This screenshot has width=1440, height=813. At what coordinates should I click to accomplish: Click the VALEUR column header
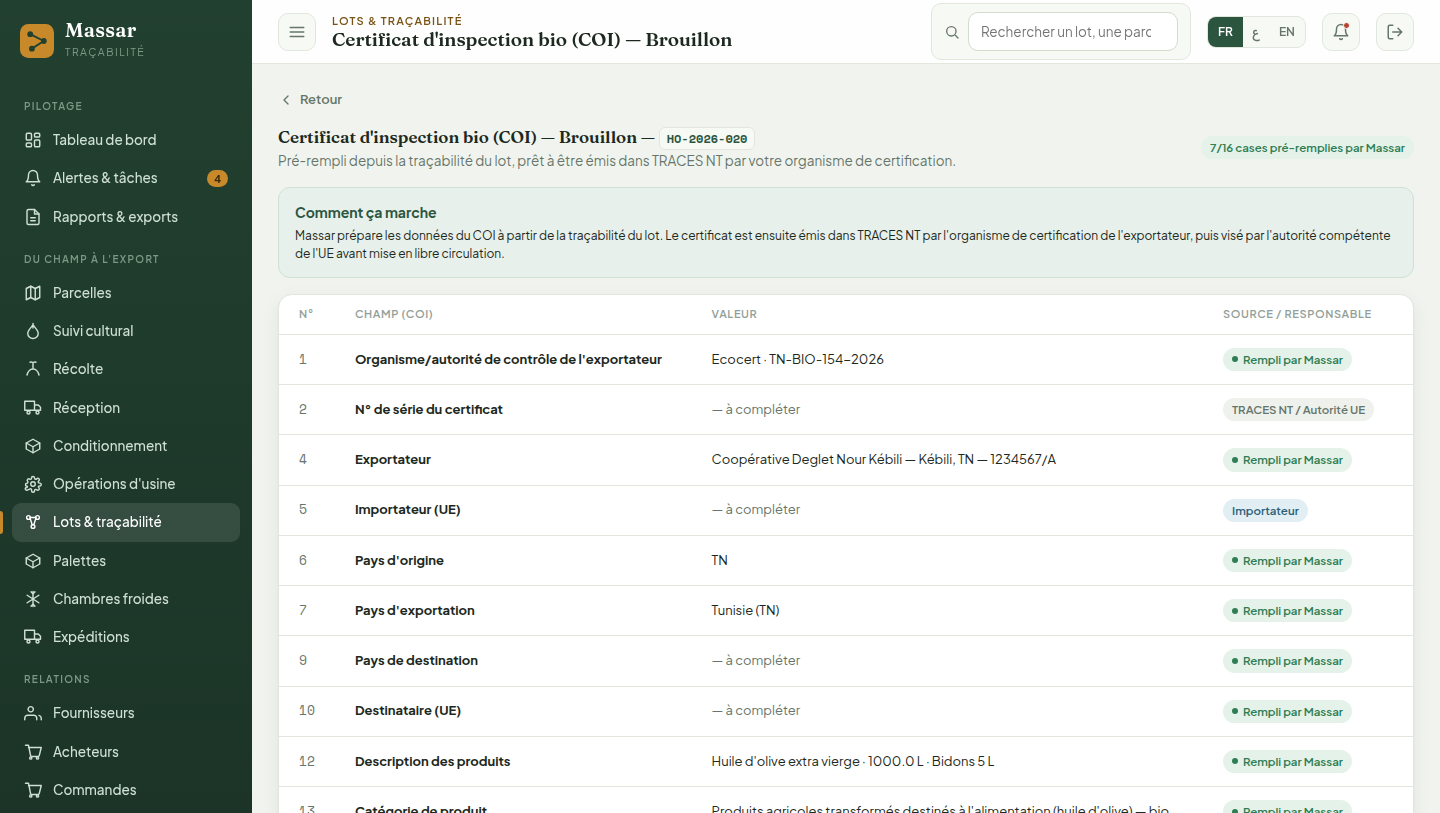click(734, 314)
